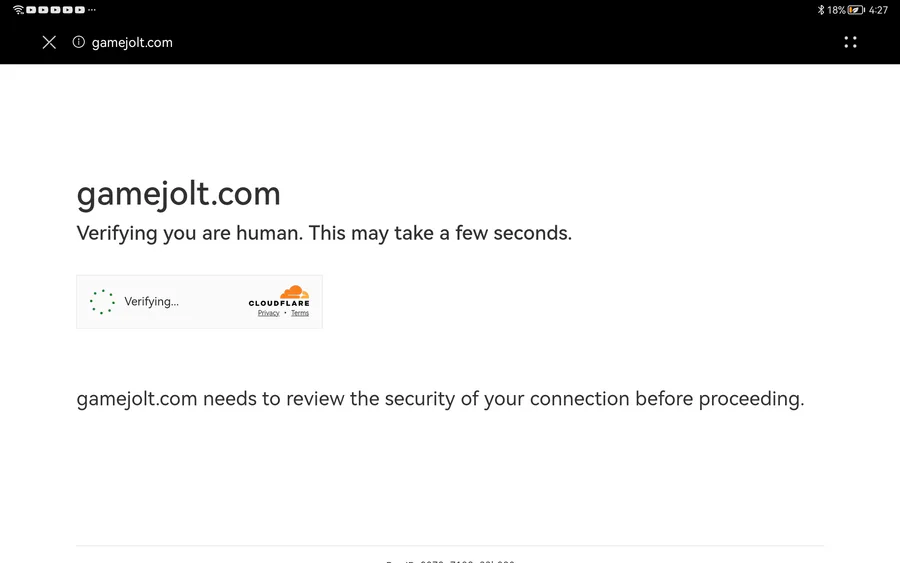Click the "Verifying you are human" message

pyautogui.click(x=324, y=233)
